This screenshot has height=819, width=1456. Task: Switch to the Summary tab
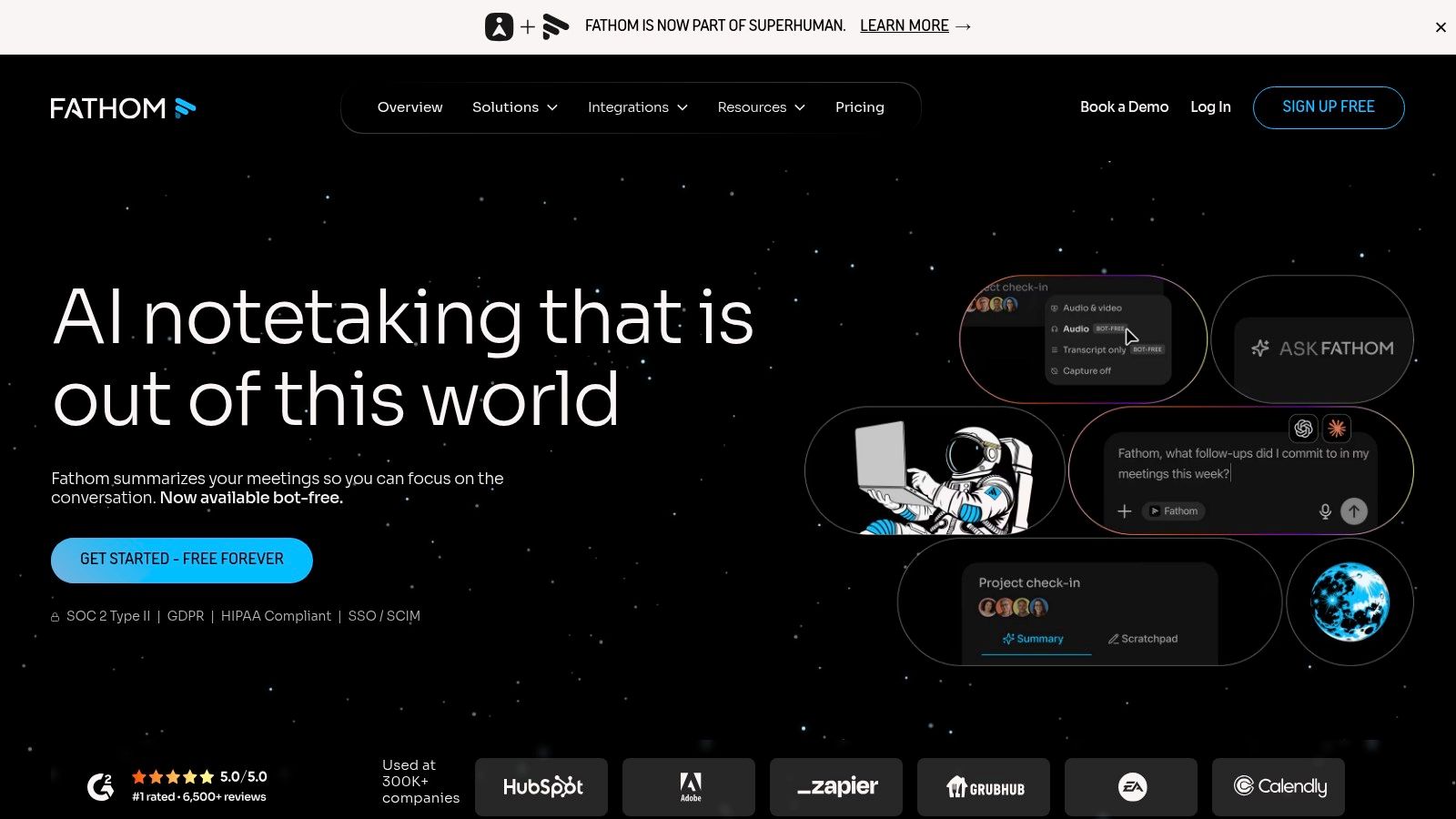tap(1034, 639)
